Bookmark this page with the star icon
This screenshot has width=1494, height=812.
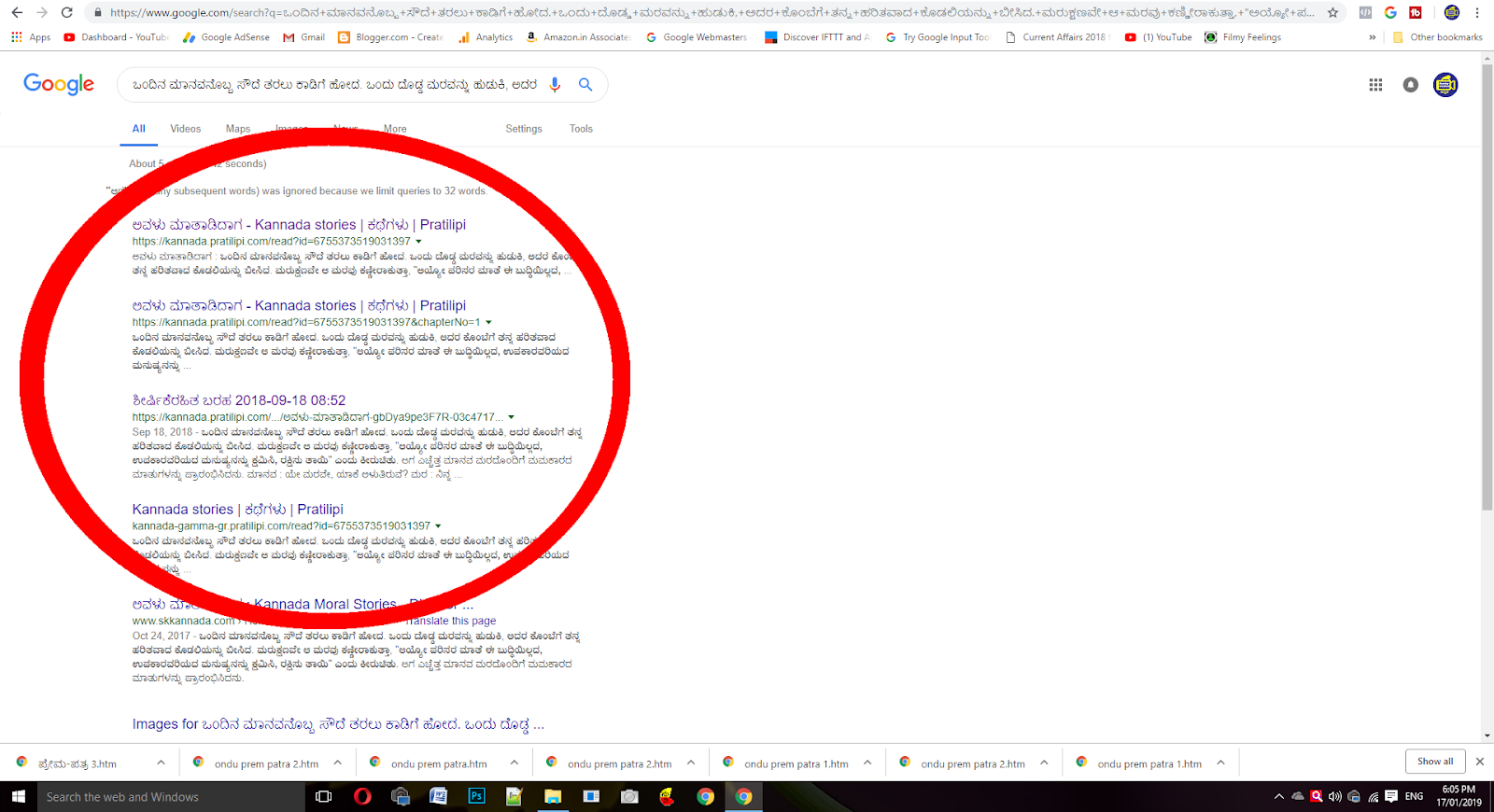(x=1332, y=12)
